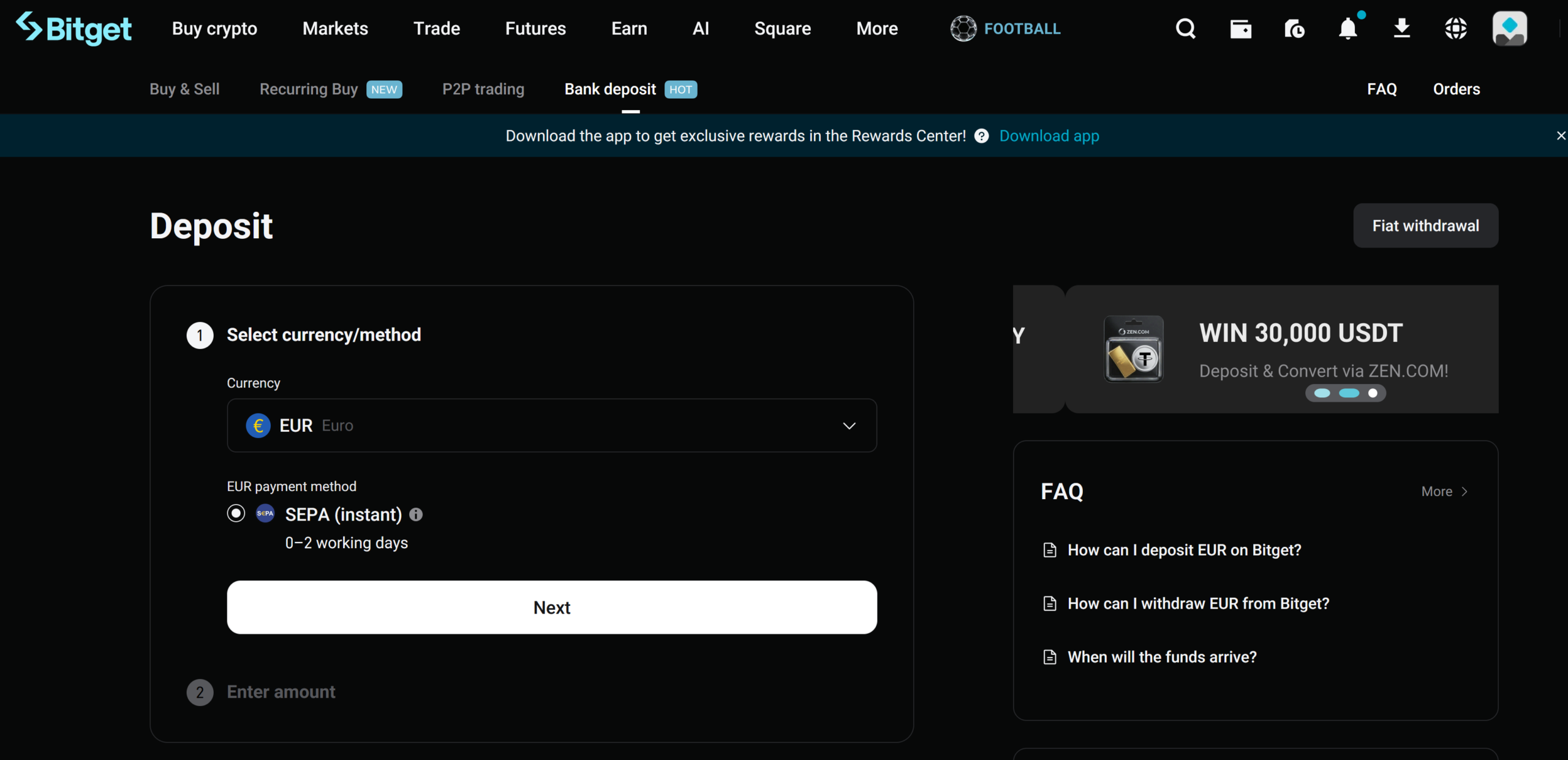The height and width of the screenshot is (760, 1568).
Task: Switch to the P2P trading tab
Action: tap(483, 89)
